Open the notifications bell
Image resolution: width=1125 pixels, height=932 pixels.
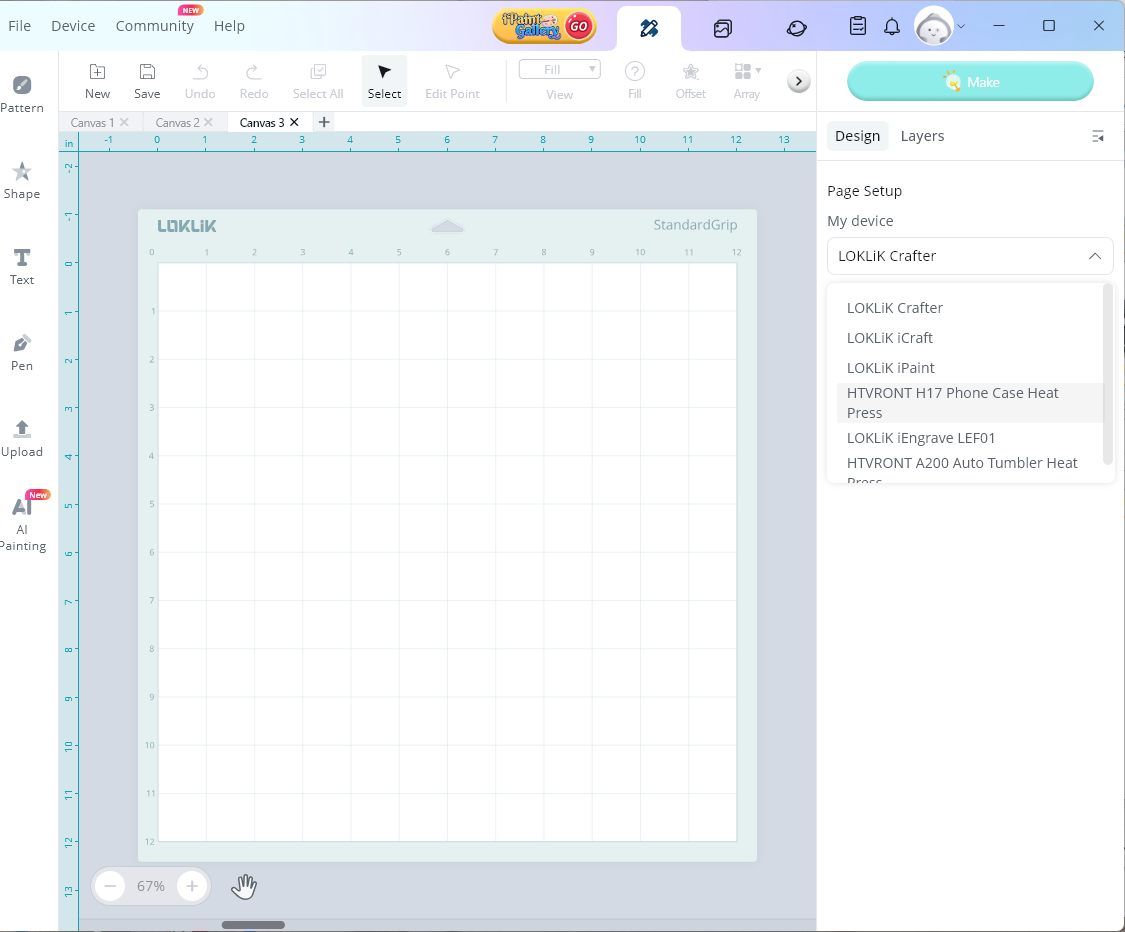point(892,27)
